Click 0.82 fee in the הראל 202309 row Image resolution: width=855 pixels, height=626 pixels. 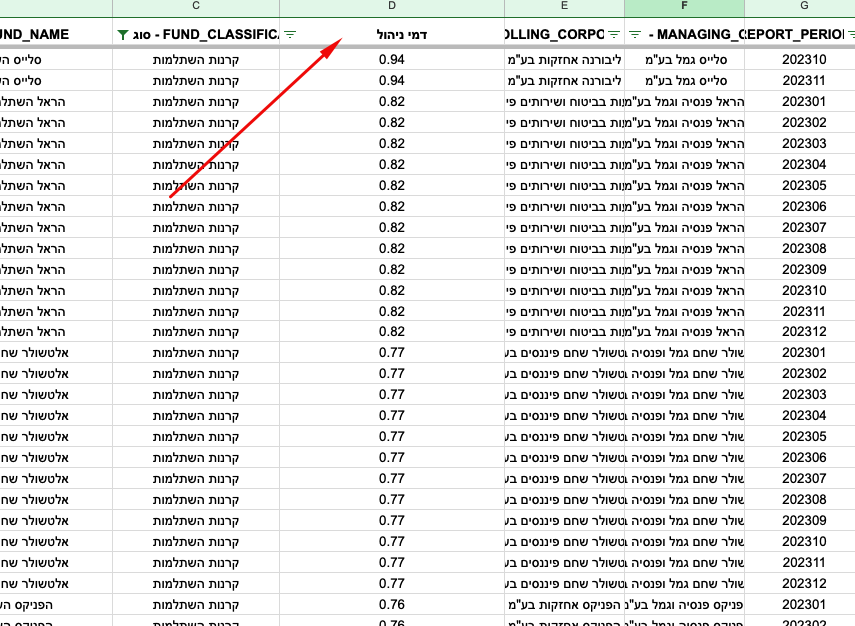point(392,269)
